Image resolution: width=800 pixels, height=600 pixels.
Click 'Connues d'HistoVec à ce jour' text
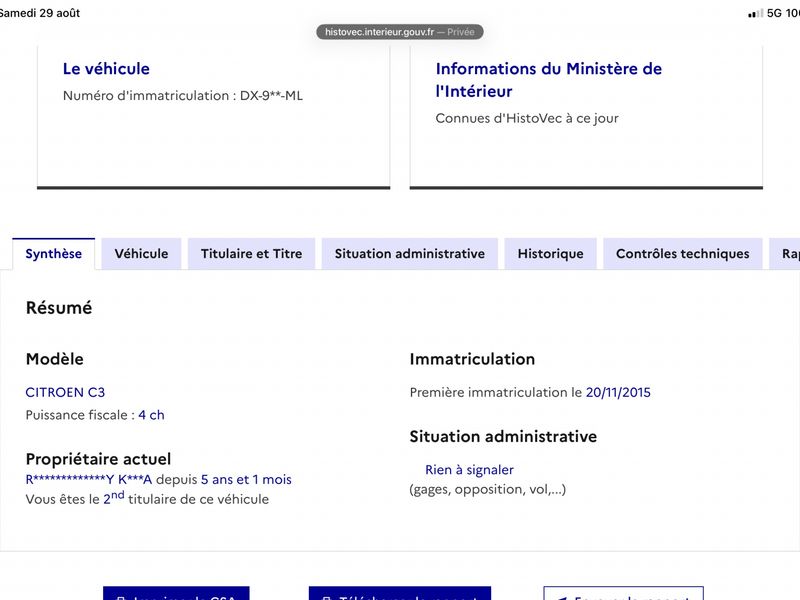click(527, 118)
